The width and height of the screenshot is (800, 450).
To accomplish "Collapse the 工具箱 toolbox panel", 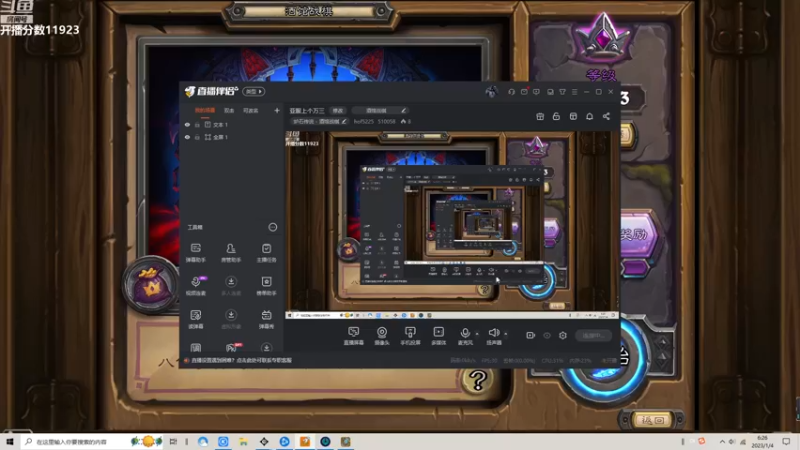I will point(273,227).
